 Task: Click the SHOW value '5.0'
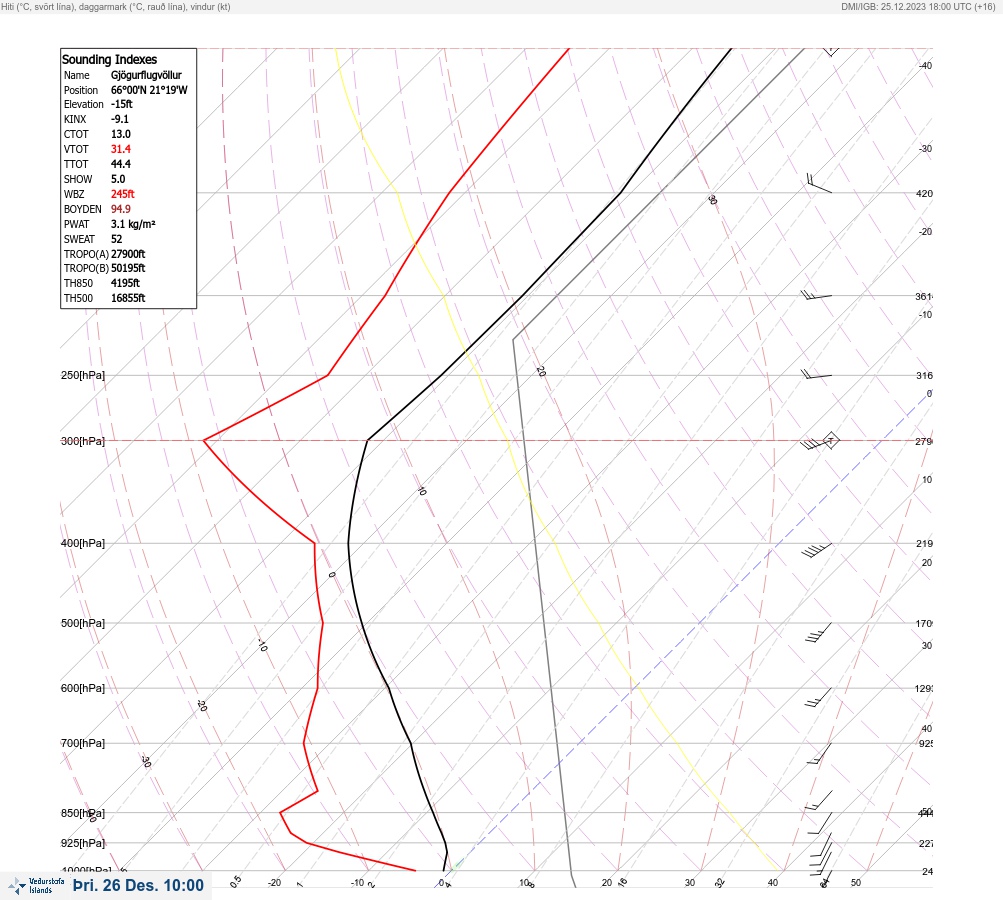click(x=118, y=179)
